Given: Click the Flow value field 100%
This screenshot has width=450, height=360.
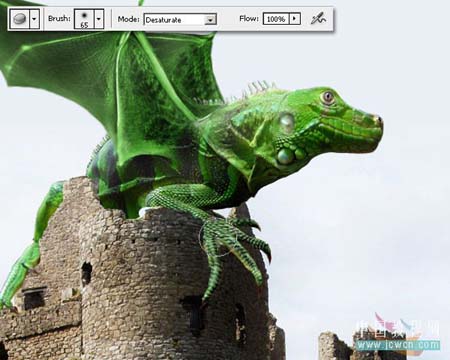Looking at the screenshot, I should 276,19.
